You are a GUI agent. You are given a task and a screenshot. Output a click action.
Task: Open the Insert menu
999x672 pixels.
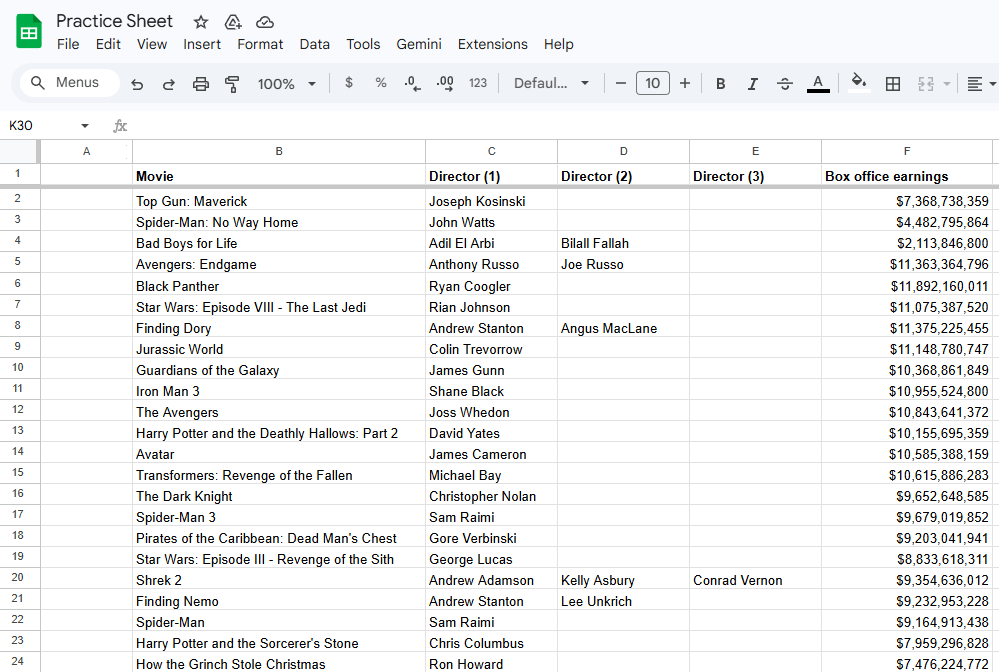click(x=202, y=45)
